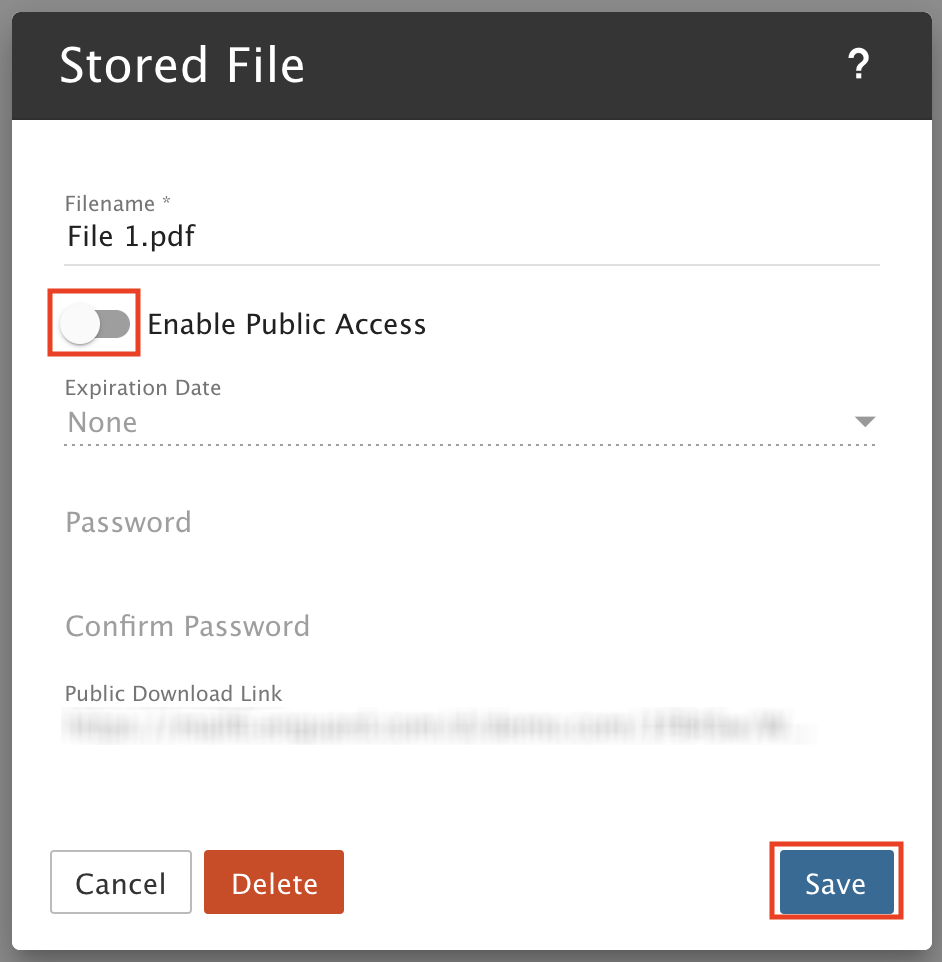Cancel the Stored File dialog
This screenshot has width=942, height=962.
121,882
